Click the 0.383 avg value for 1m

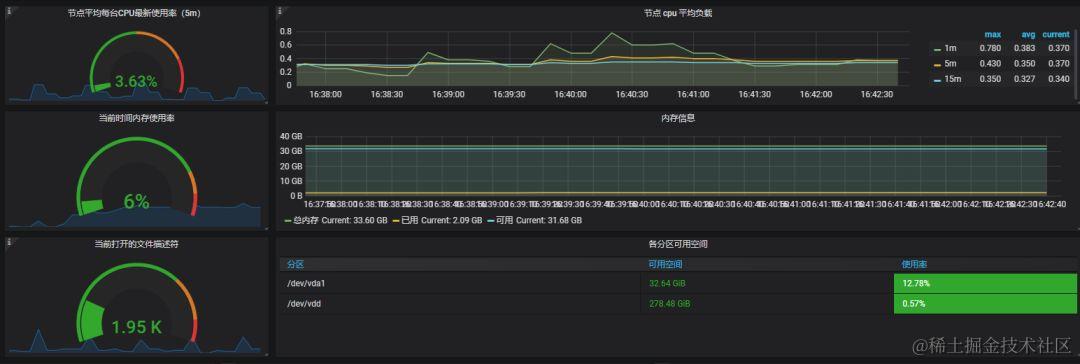(x=1024, y=48)
